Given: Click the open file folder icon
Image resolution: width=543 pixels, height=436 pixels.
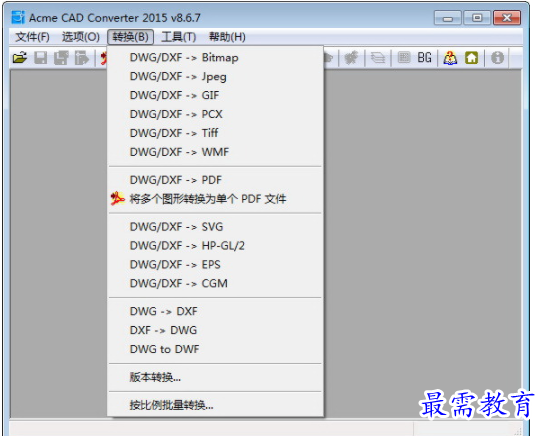Looking at the screenshot, I should pos(20,58).
